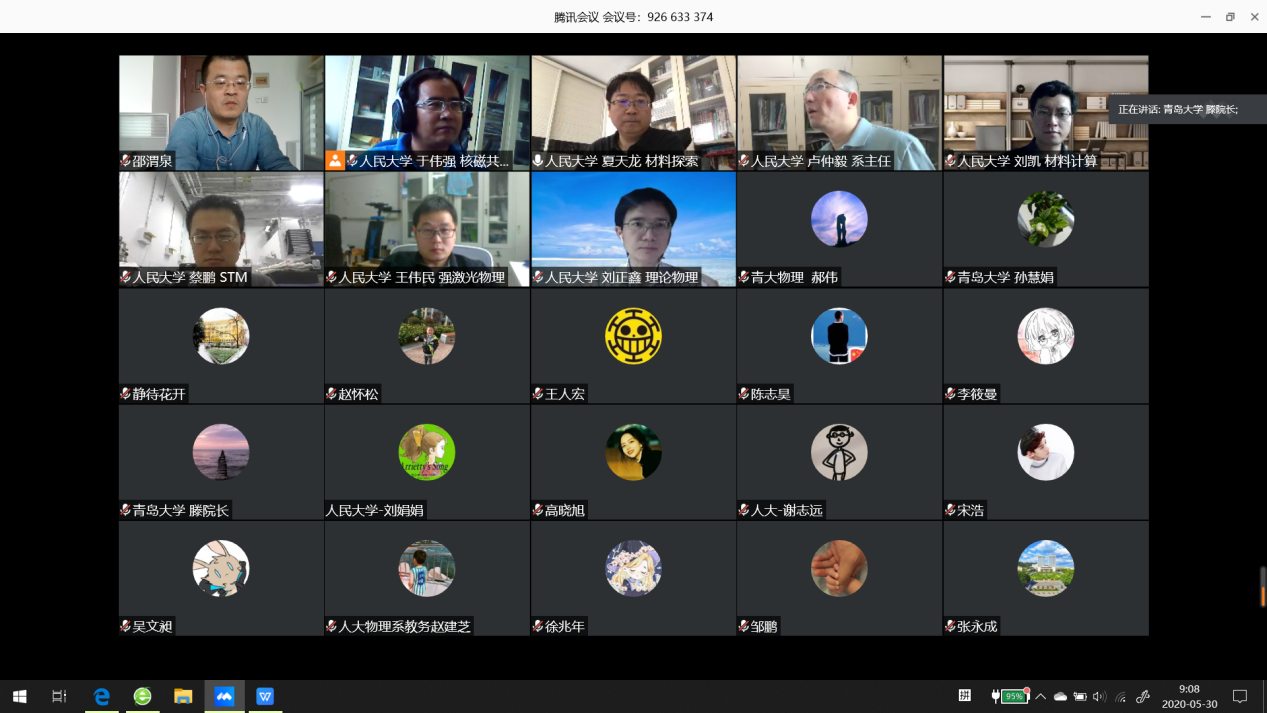The height and width of the screenshot is (713, 1267).
Task: Click the orange scrollbar on the right edge
Action: (x=1263, y=597)
